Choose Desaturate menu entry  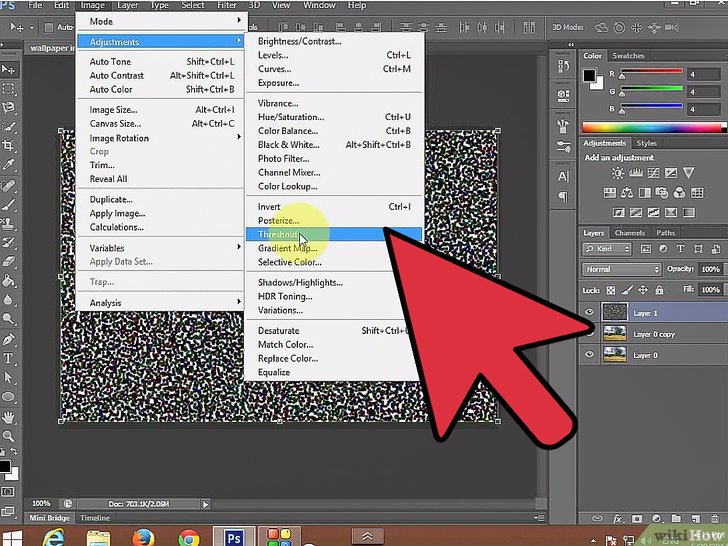[x=334, y=331]
